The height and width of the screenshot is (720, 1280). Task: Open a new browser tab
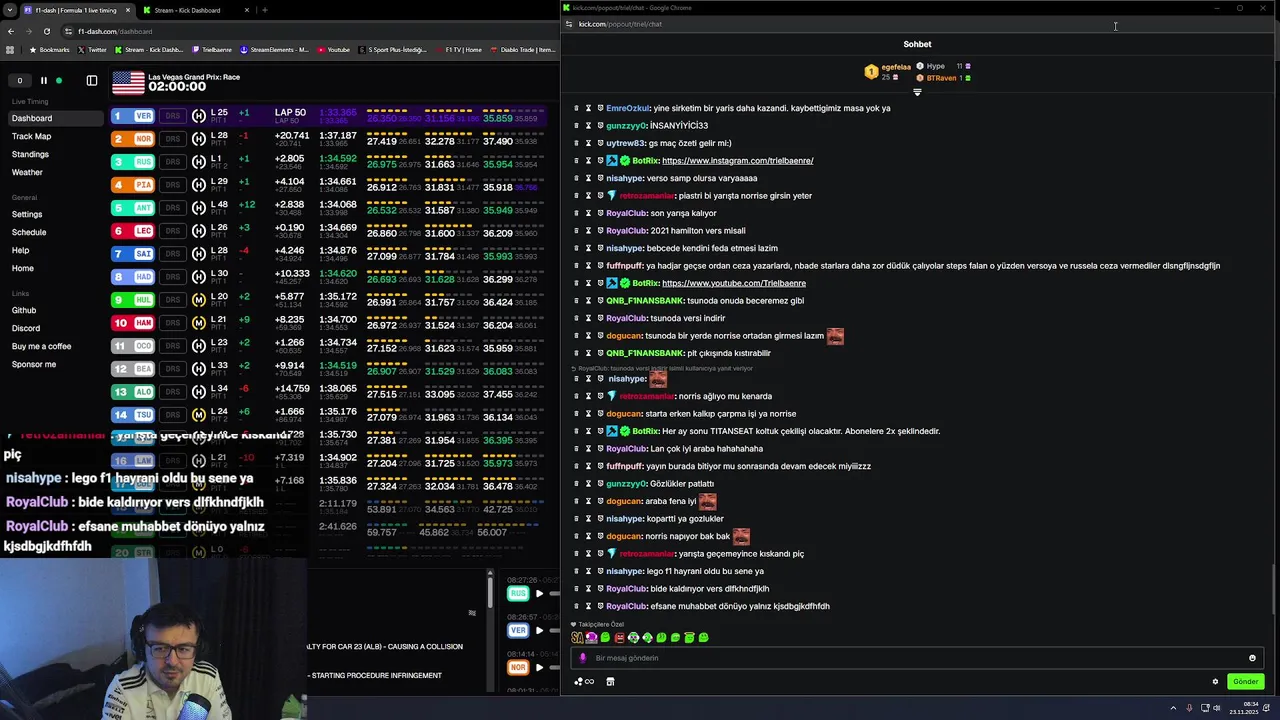coord(265,10)
